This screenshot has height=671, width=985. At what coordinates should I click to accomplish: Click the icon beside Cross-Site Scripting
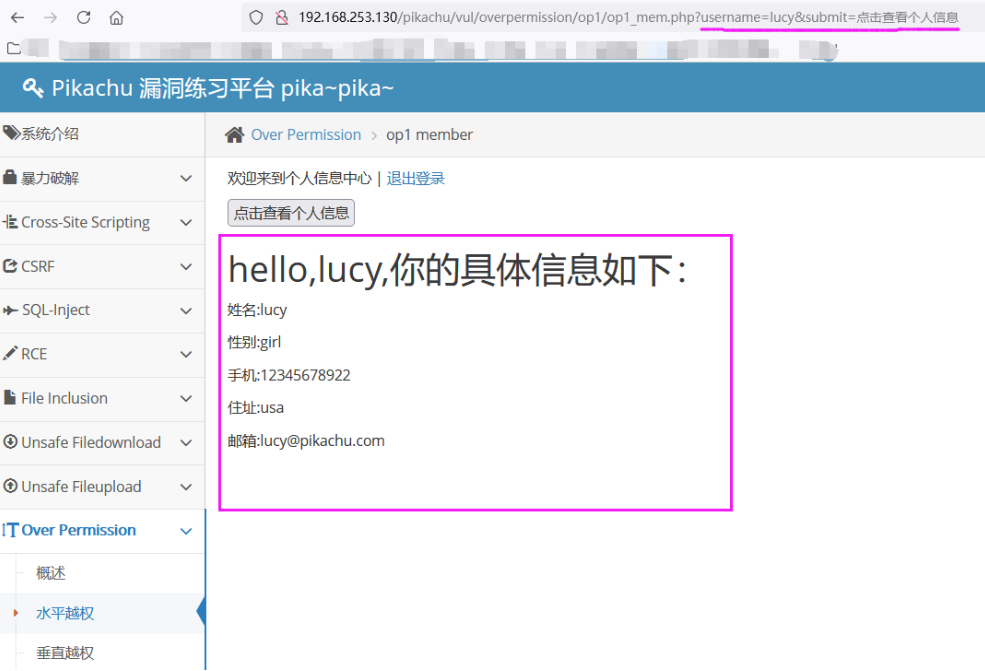point(13,222)
